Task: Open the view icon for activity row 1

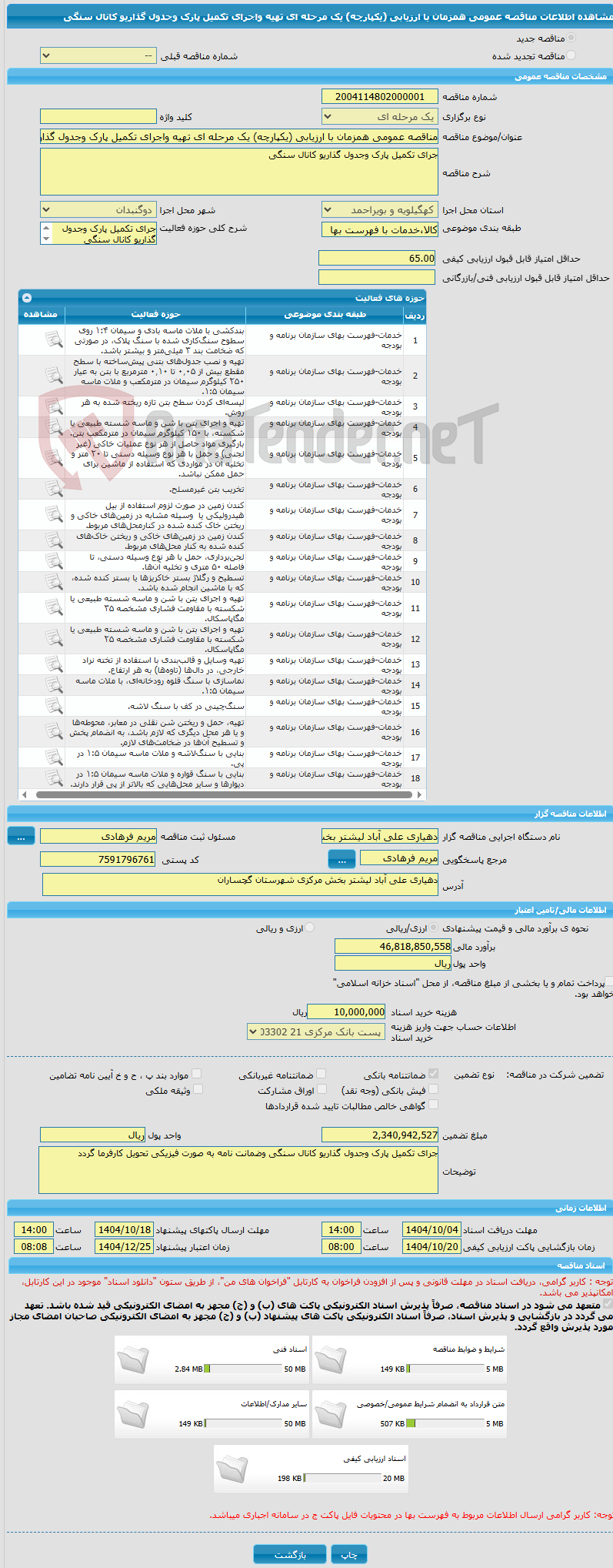Action: tap(53, 339)
